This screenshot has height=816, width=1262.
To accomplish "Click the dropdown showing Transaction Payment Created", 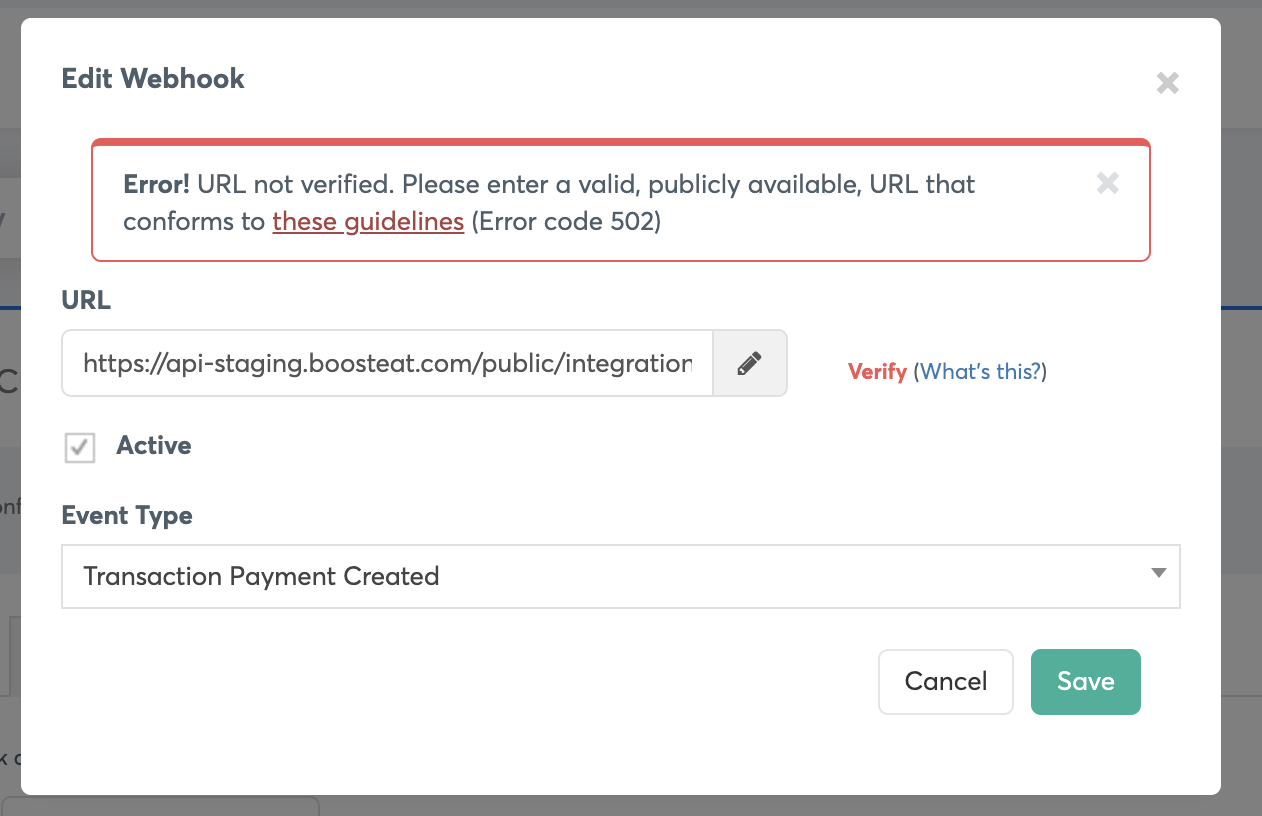I will [x=620, y=576].
